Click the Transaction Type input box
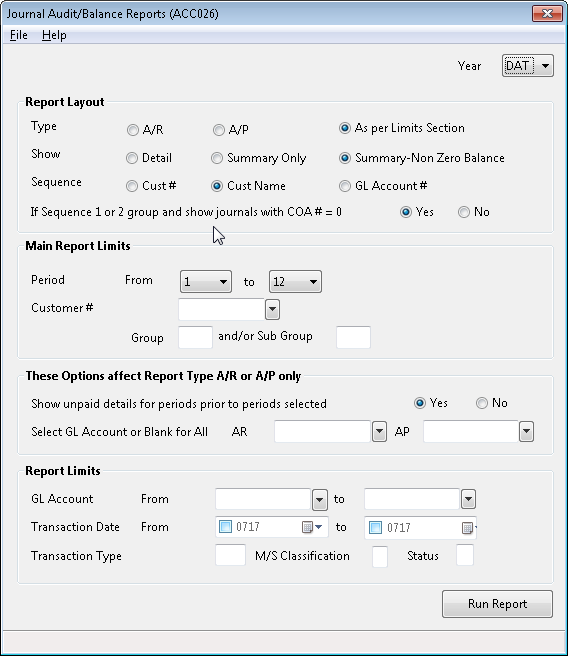 [230, 555]
